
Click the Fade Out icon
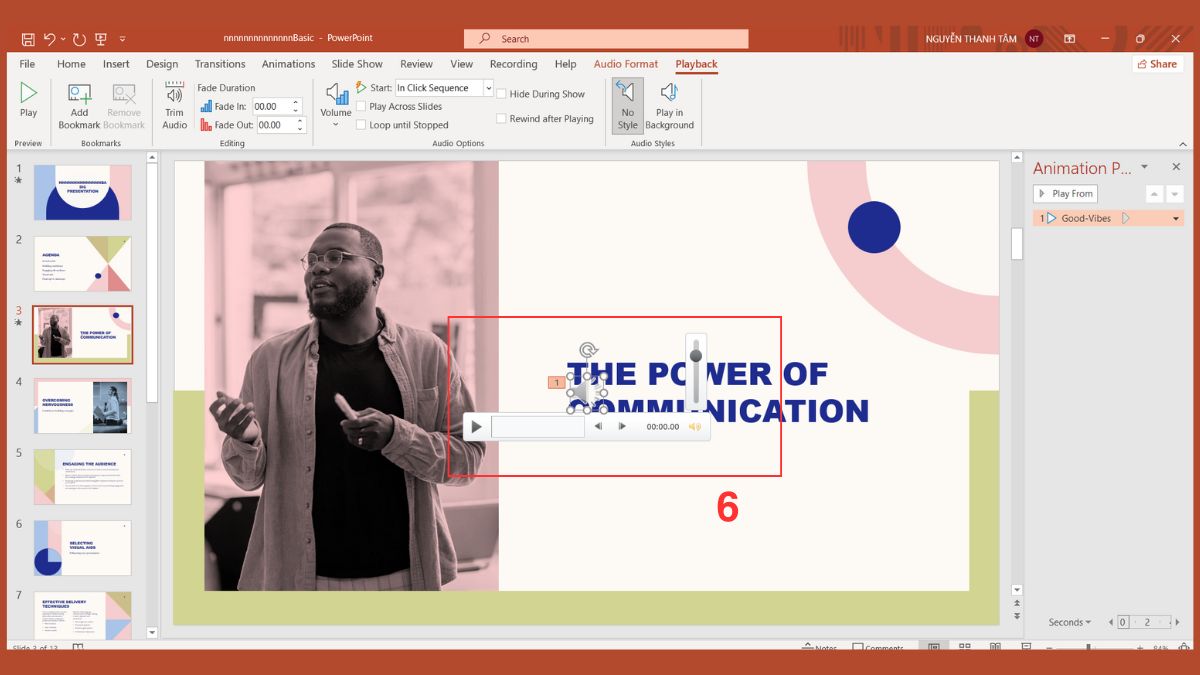tap(204, 125)
